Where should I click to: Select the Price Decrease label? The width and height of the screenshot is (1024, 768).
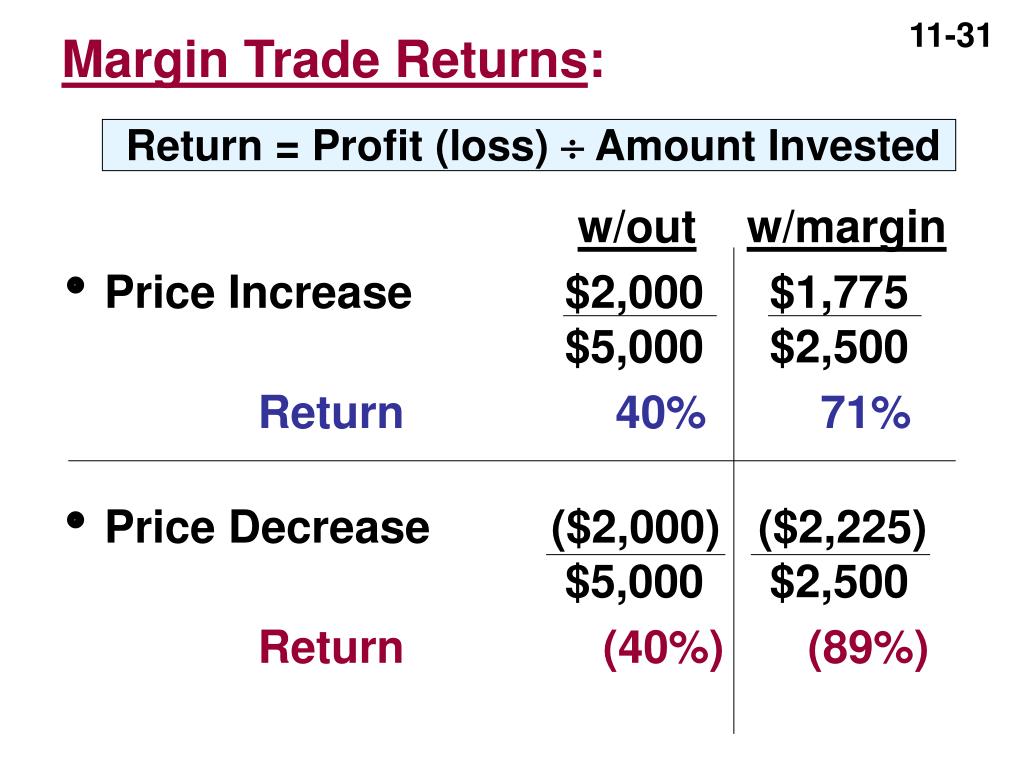[x=268, y=527]
